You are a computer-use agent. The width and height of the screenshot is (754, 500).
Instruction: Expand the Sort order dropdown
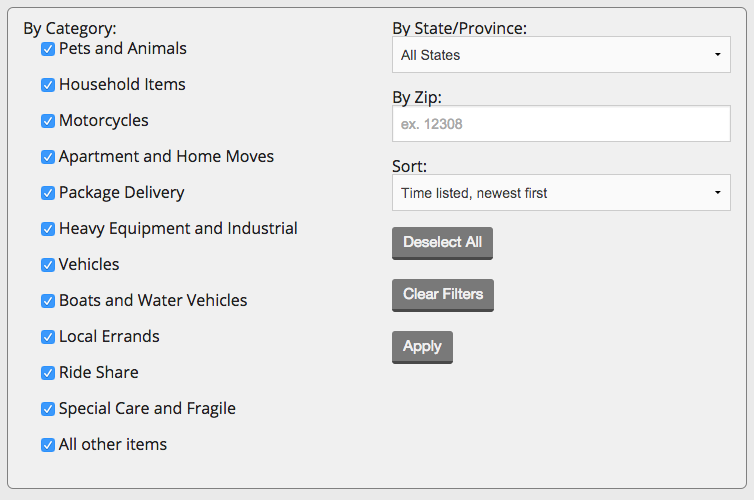click(x=561, y=193)
